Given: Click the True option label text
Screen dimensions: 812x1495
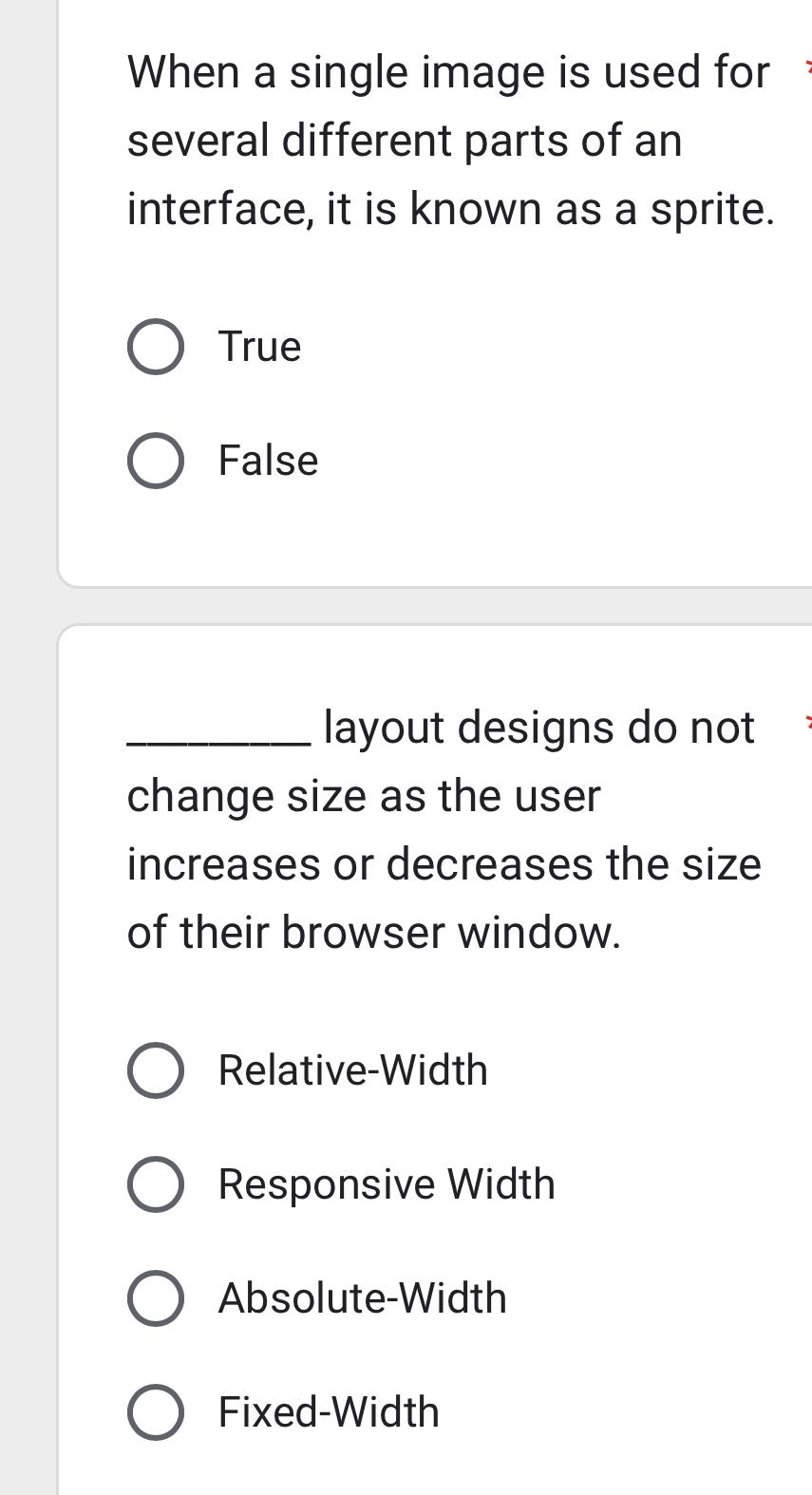Looking at the screenshot, I should point(259,346).
